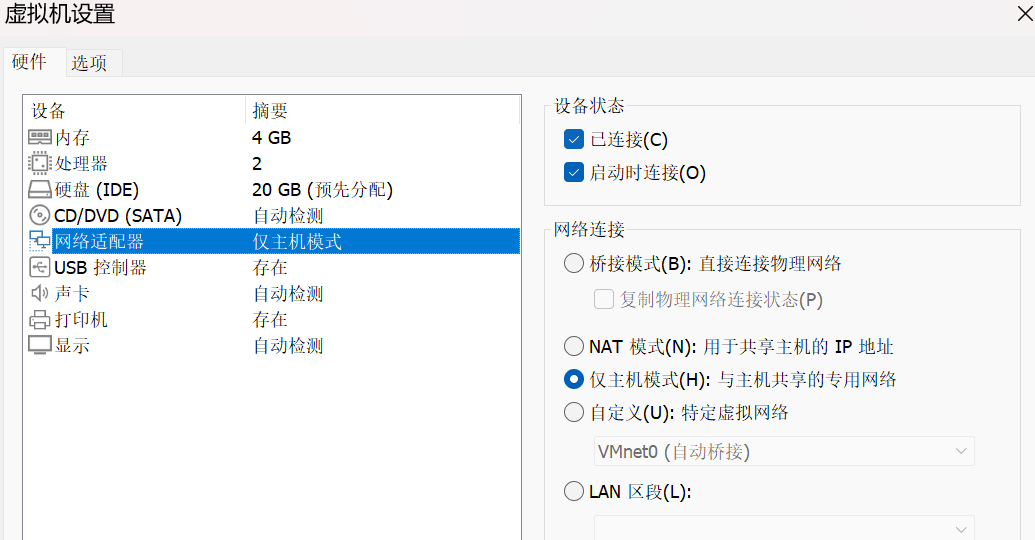Expand the LAN segment dropdown list
1035x540 pixels.
[784, 529]
